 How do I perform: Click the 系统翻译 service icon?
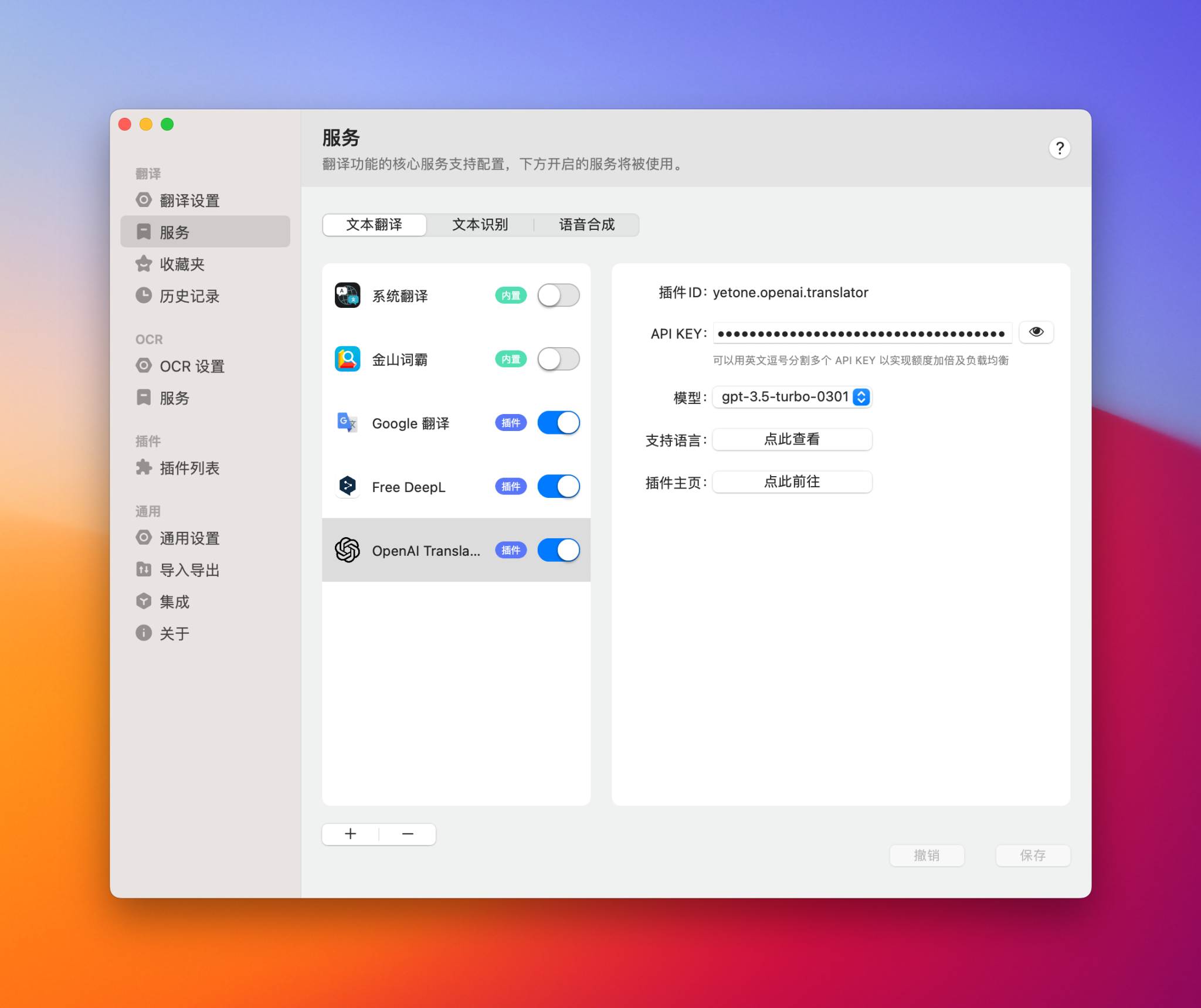[x=347, y=296]
